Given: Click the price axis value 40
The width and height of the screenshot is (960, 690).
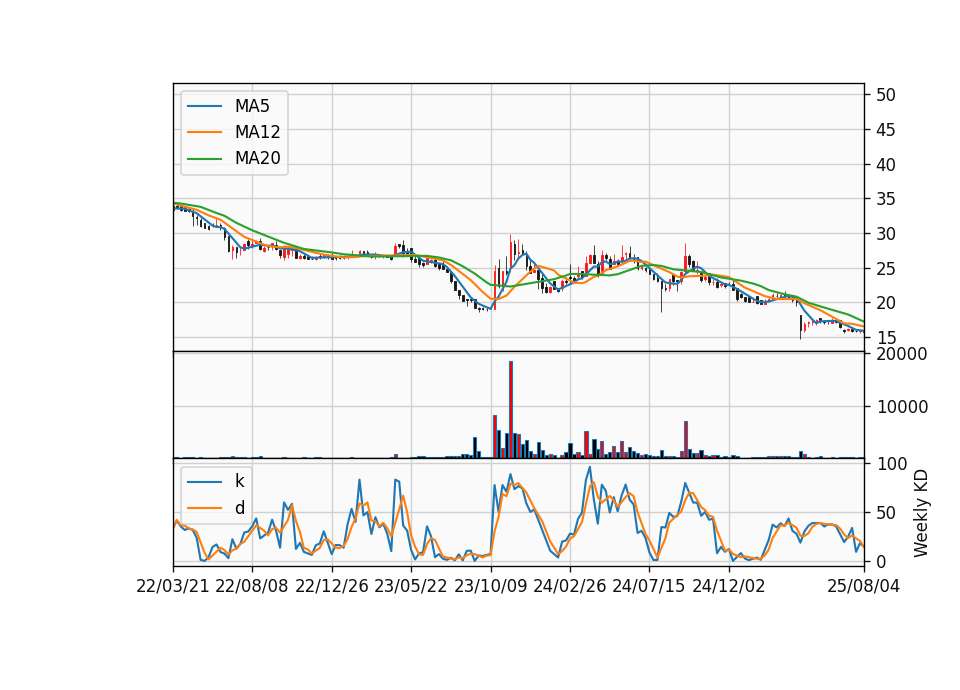Looking at the screenshot, I should [x=885, y=165].
